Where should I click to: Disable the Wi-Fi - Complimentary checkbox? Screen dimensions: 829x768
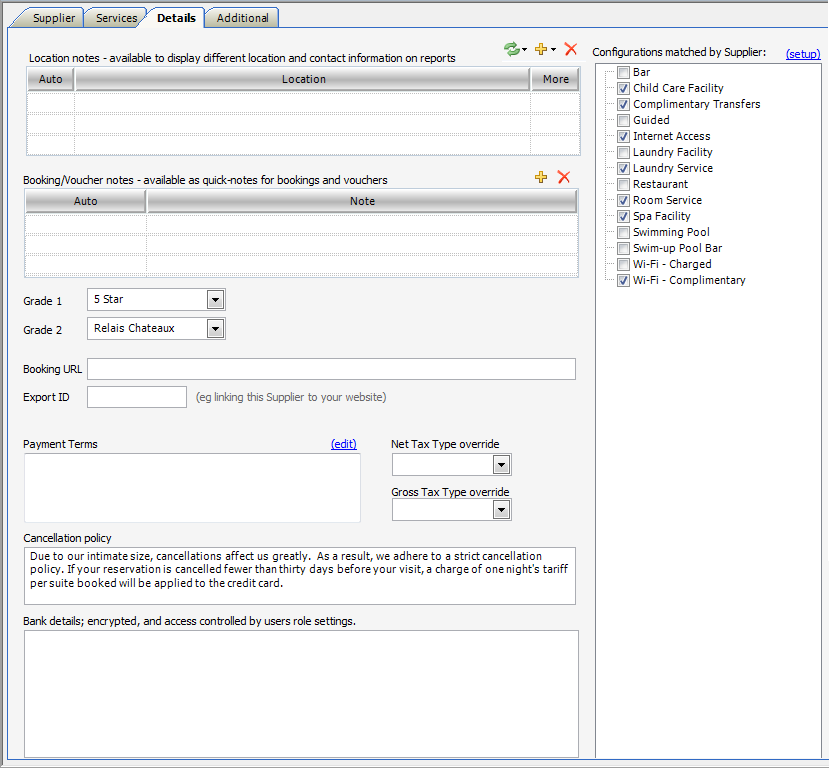[624, 280]
